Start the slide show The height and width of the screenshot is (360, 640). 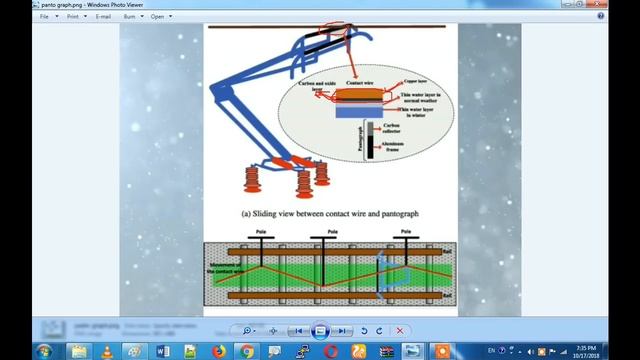(320, 331)
